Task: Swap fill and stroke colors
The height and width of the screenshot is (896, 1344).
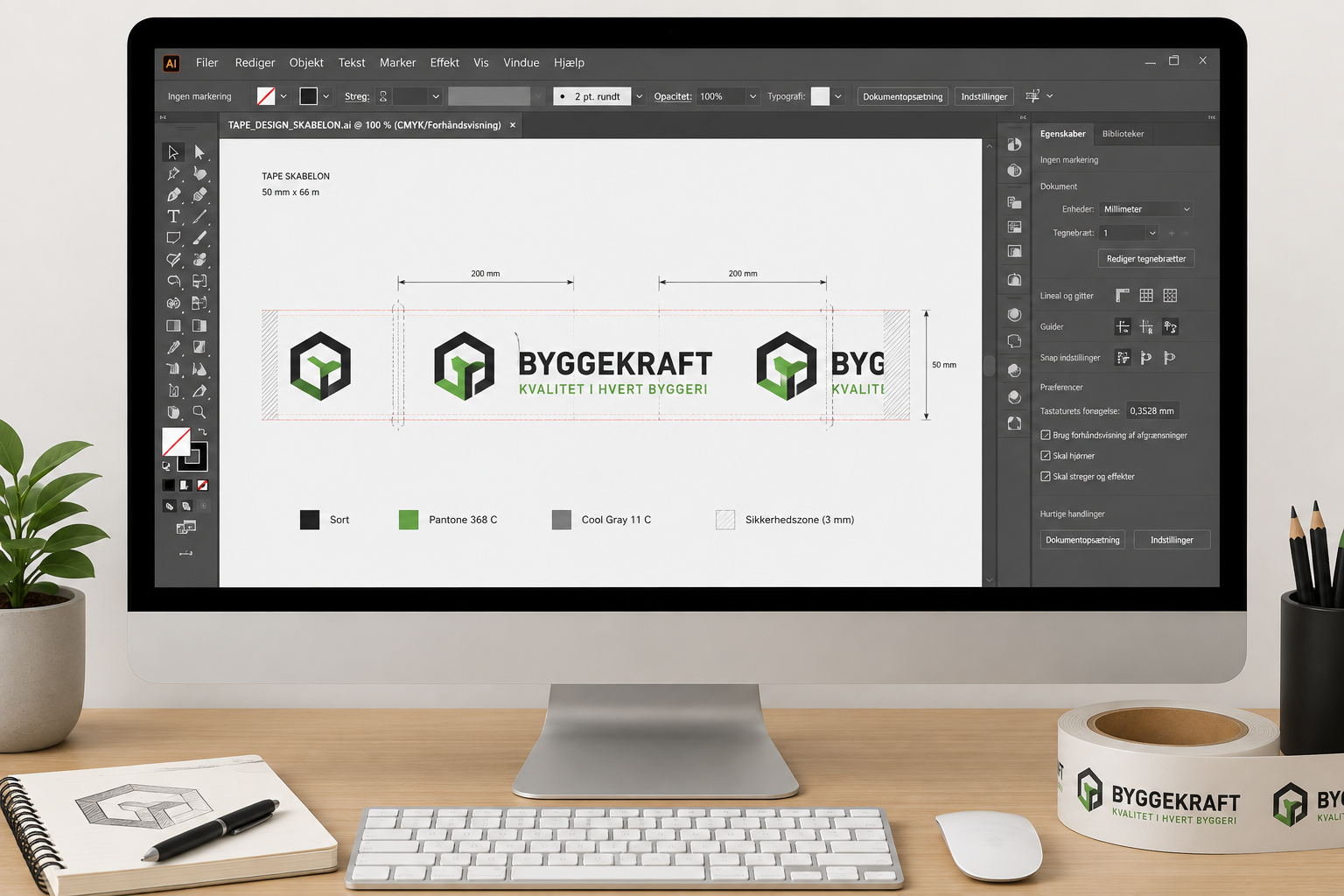Action: click(x=202, y=431)
